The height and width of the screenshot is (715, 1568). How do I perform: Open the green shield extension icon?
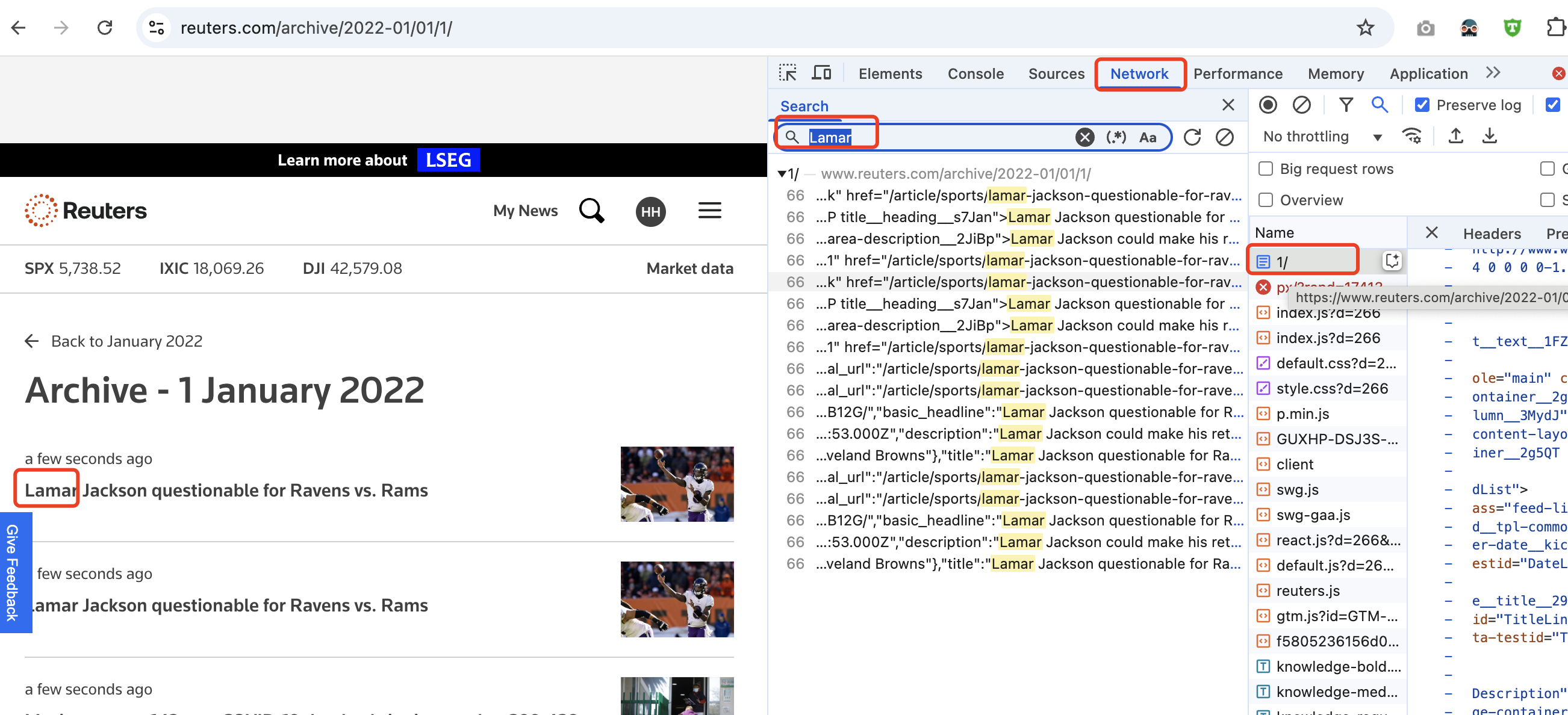tap(1512, 28)
